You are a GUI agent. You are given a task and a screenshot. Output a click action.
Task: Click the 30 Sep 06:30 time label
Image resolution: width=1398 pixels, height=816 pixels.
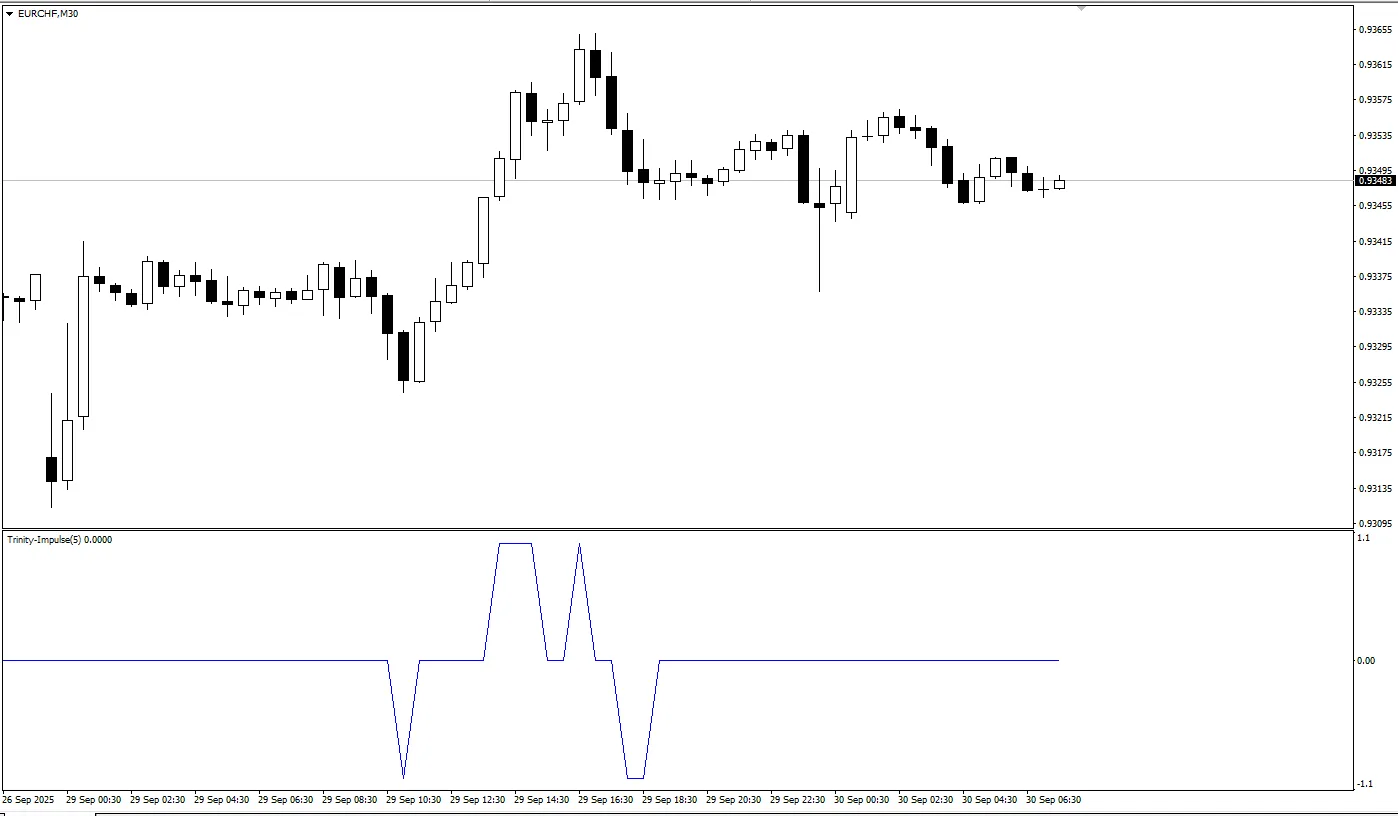1054,800
